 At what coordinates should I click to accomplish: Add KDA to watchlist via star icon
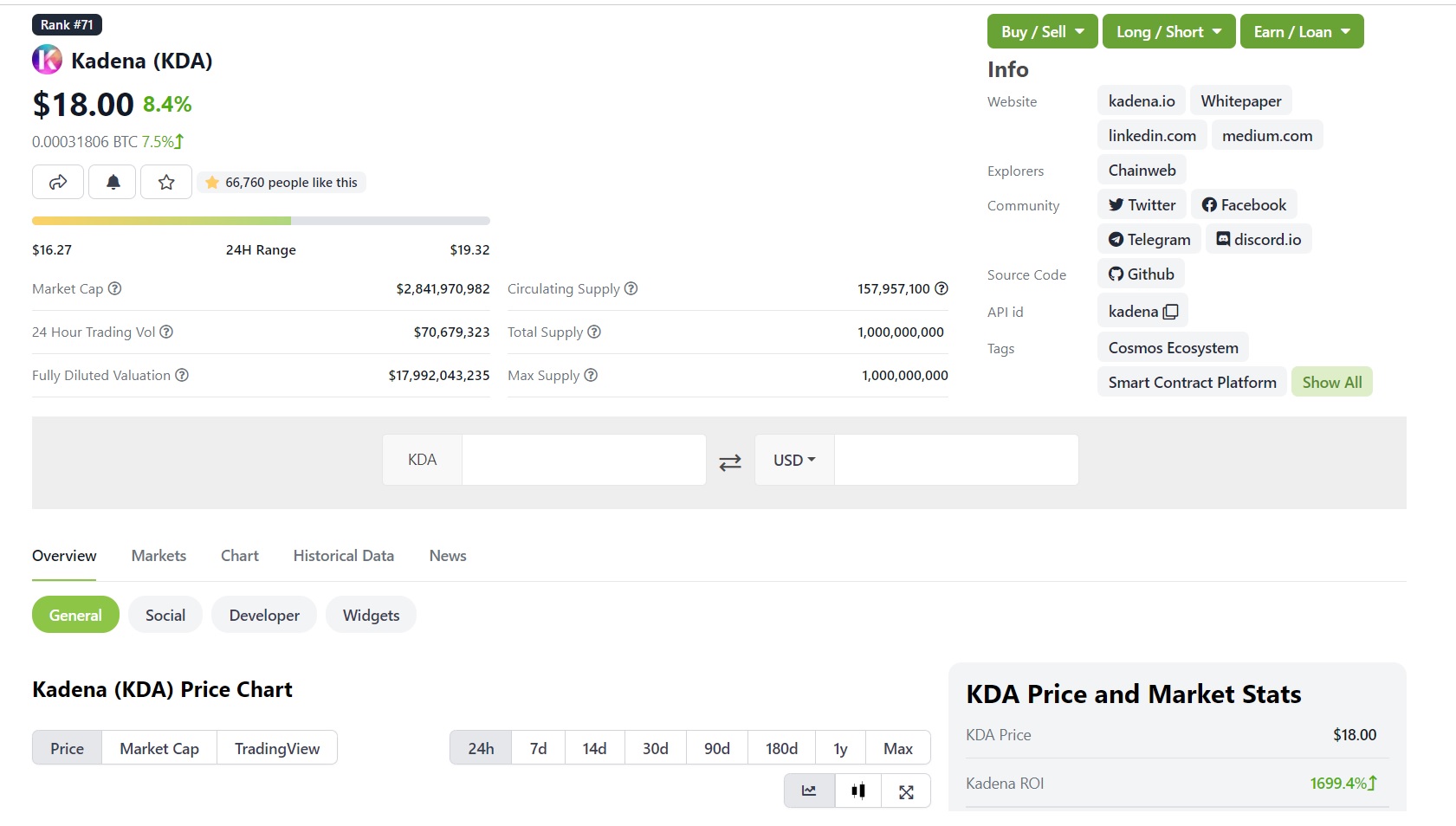(165, 182)
